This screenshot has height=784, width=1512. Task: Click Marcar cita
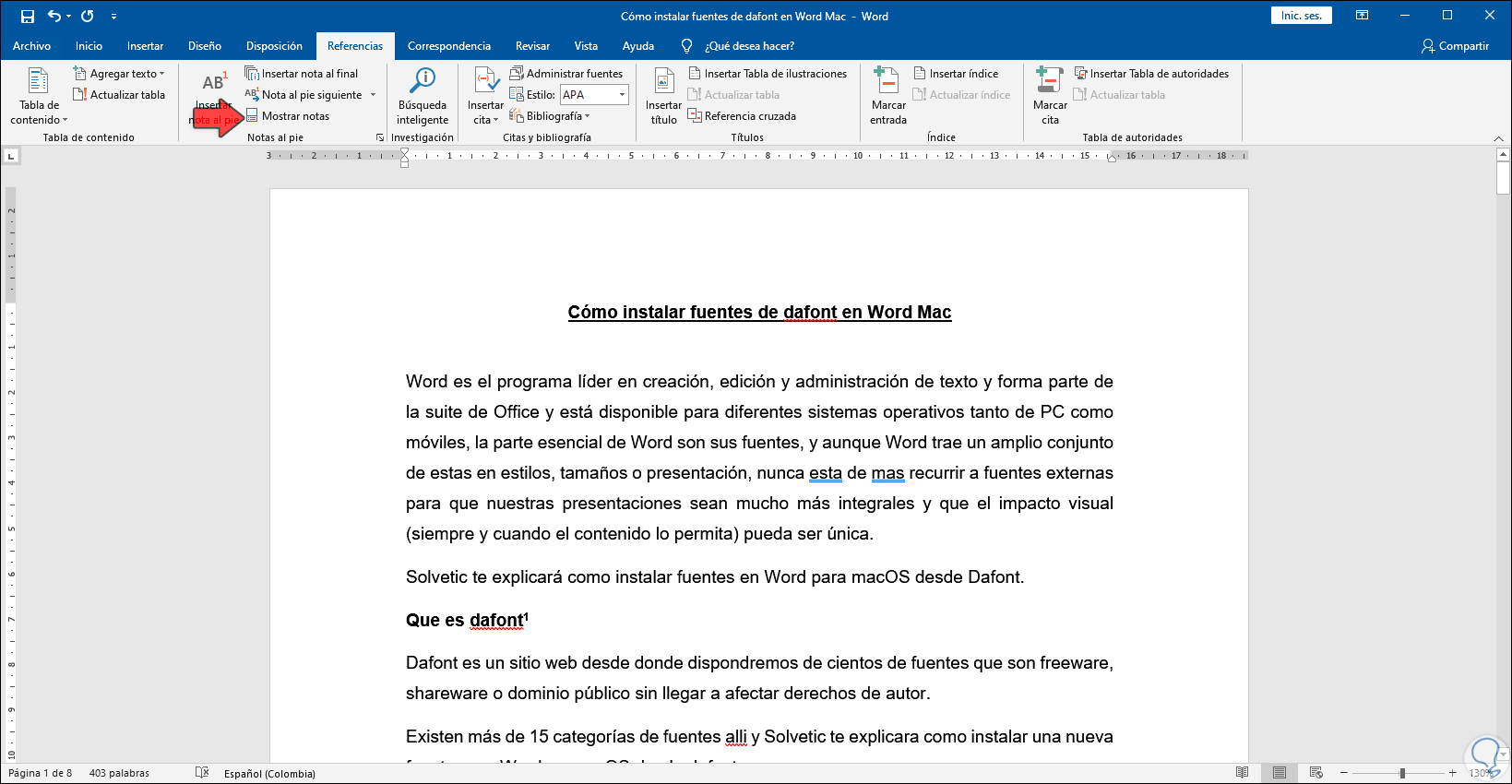tap(1050, 97)
